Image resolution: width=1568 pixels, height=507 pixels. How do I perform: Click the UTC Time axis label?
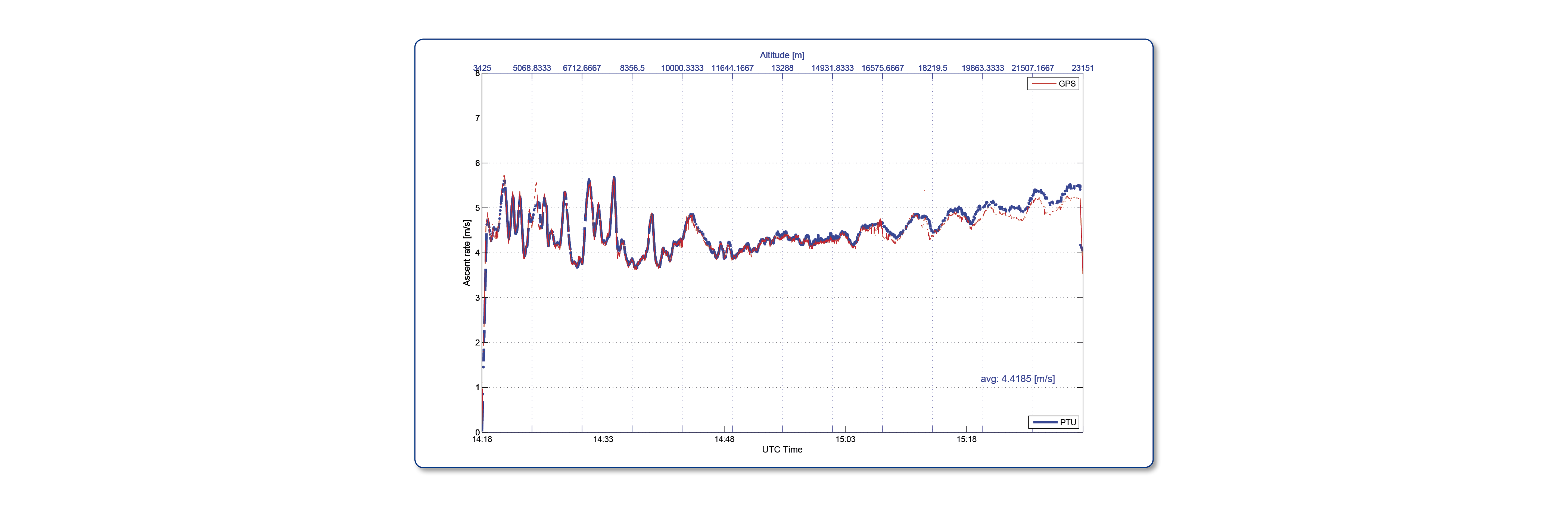click(x=782, y=450)
